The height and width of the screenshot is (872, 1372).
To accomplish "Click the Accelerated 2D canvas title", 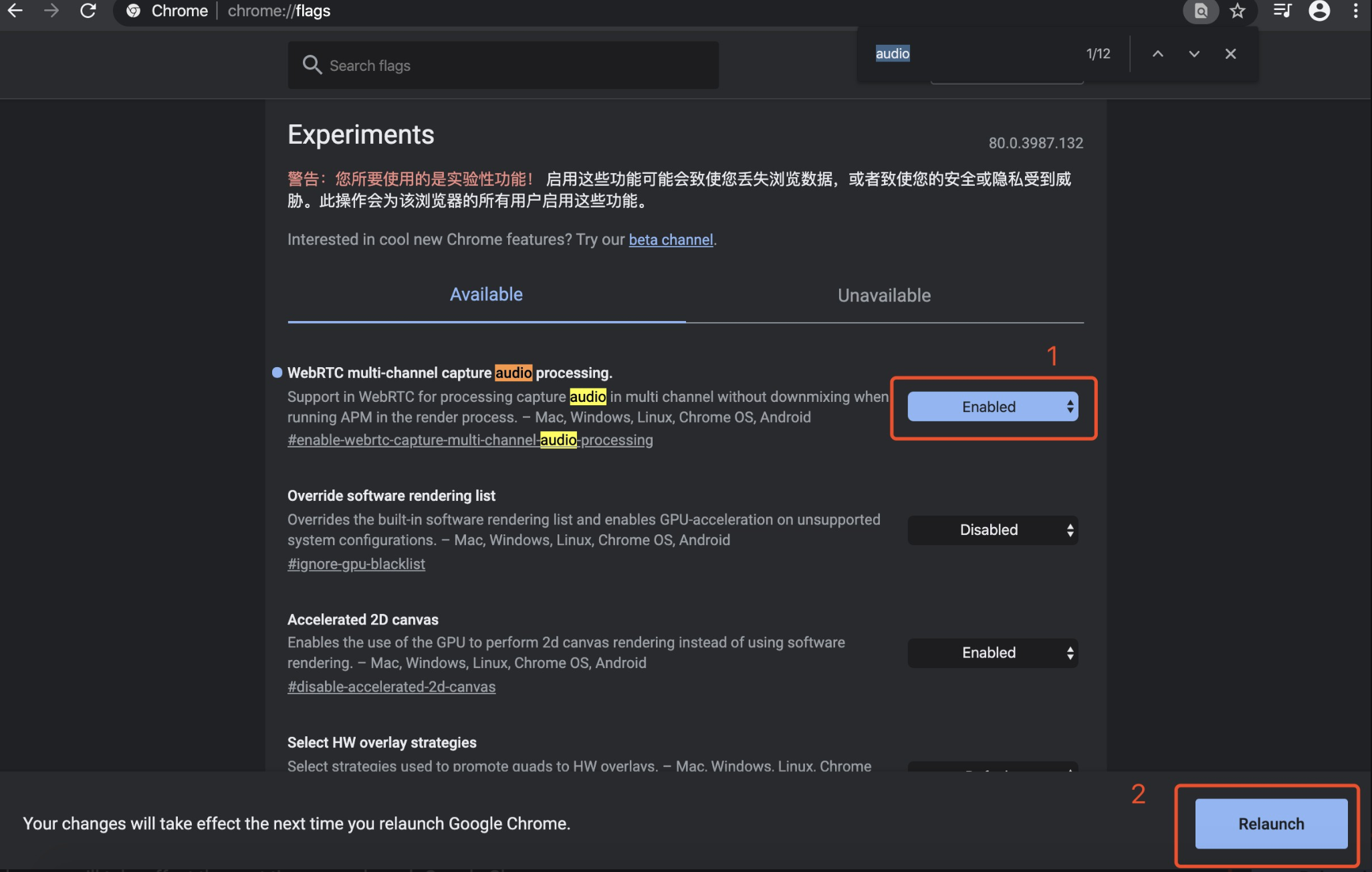I will [363, 619].
